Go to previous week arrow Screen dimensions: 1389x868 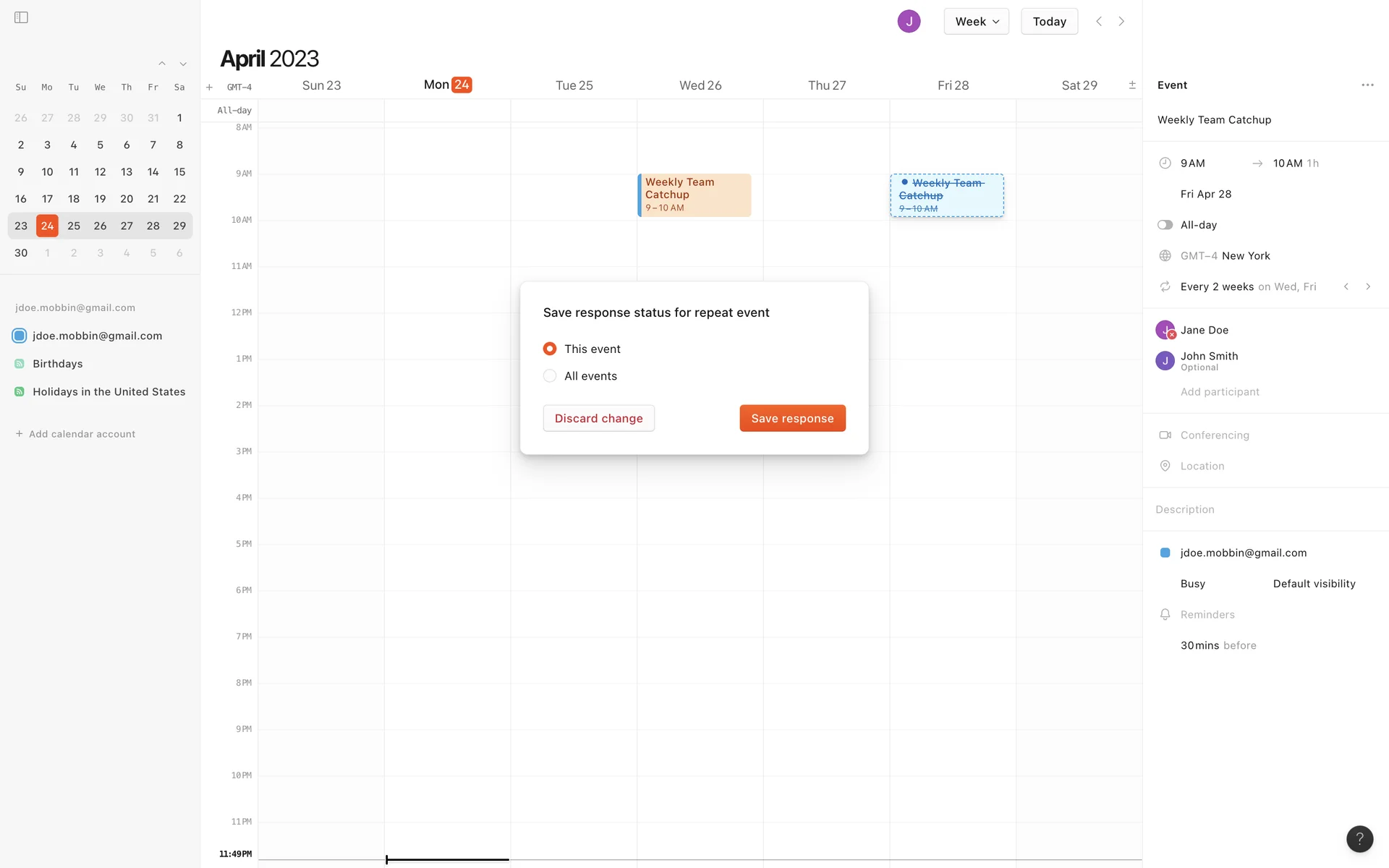(x=1099, y=22)
